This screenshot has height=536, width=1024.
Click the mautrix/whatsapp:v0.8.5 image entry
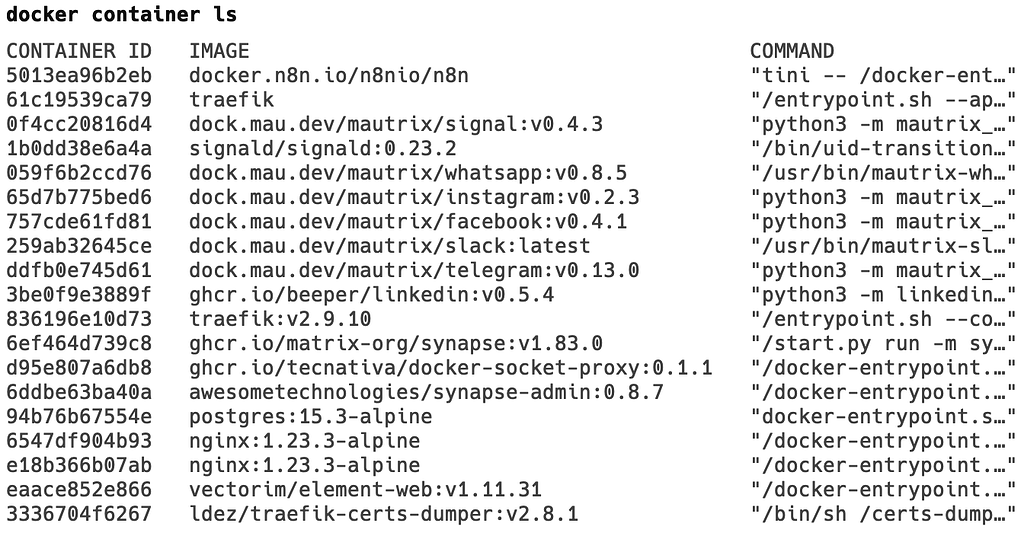point(408,173)
